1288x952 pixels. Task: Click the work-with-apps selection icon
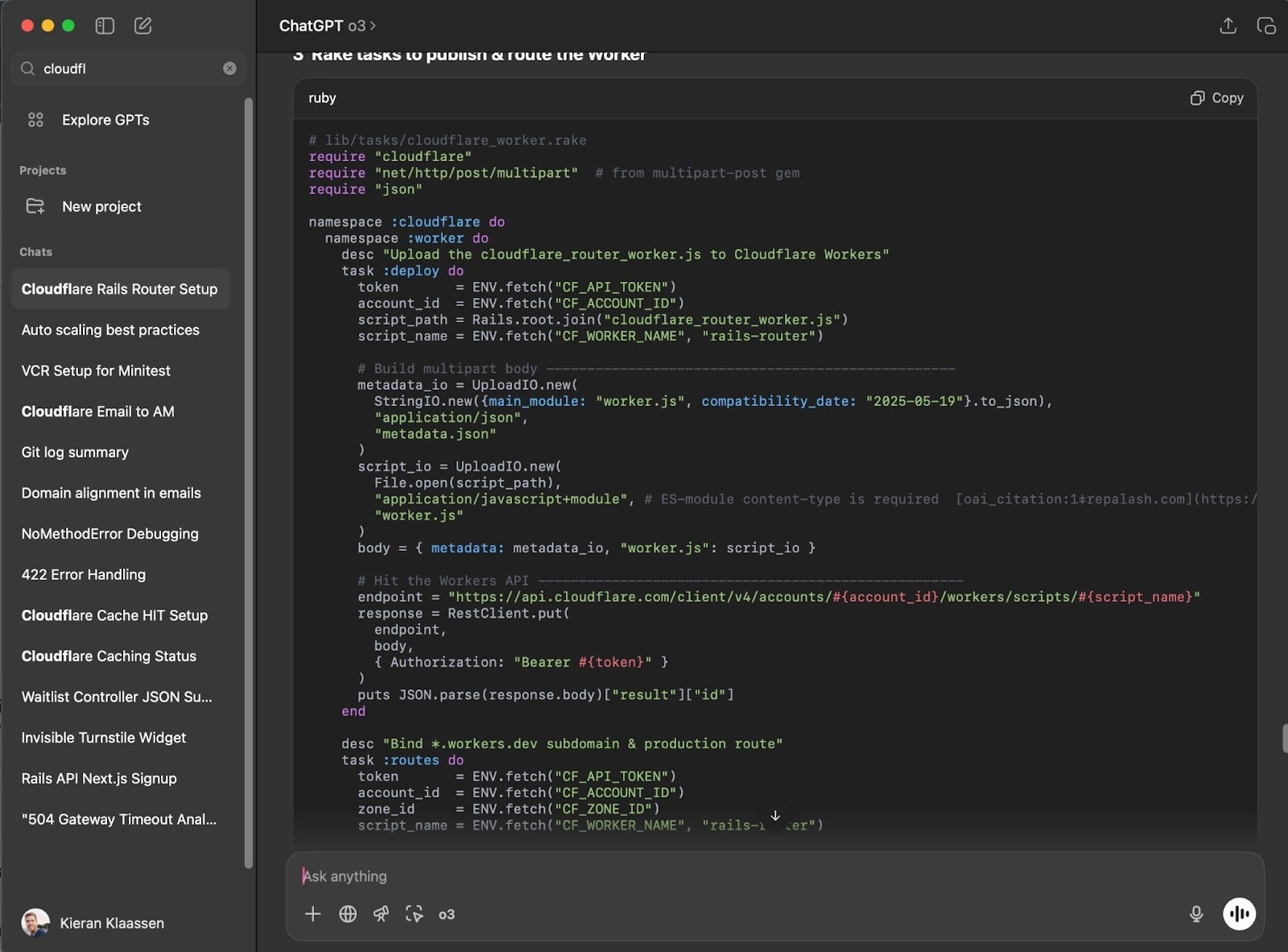tap(414, 913)
